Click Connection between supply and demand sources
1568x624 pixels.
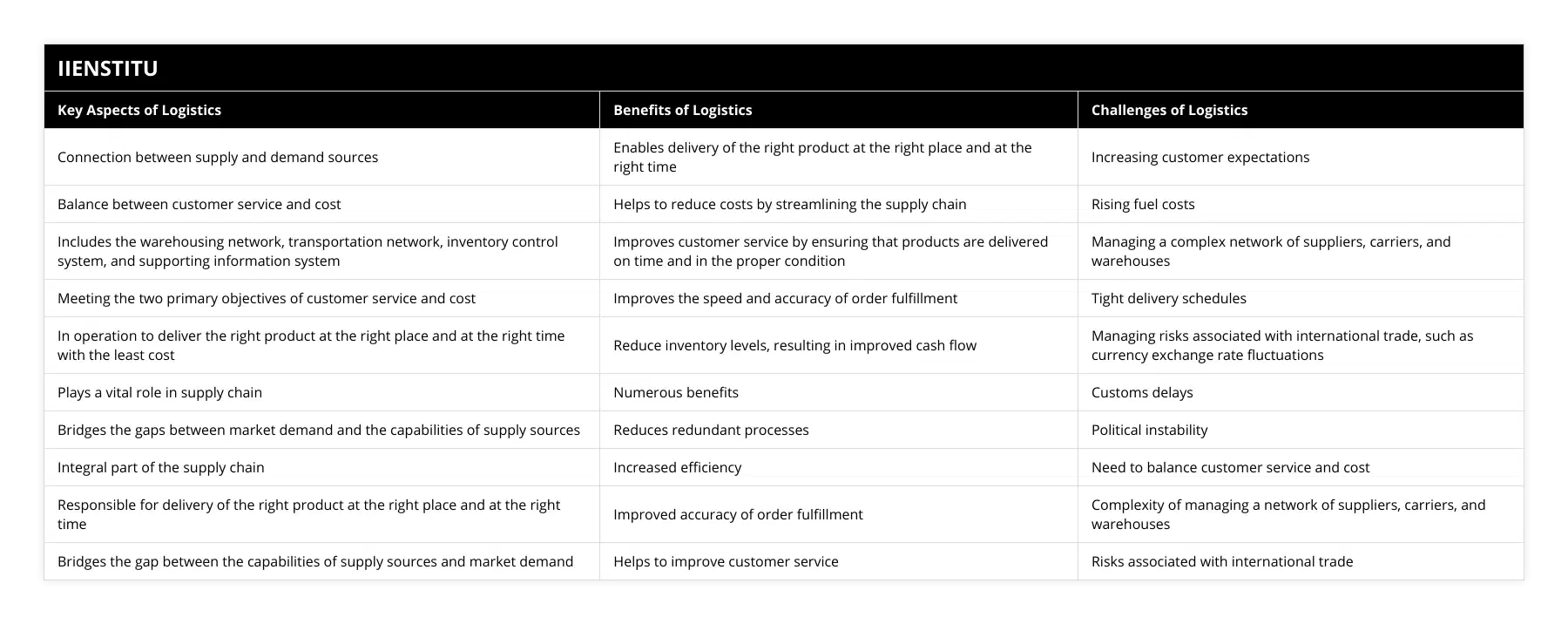[x=218, y=157]
